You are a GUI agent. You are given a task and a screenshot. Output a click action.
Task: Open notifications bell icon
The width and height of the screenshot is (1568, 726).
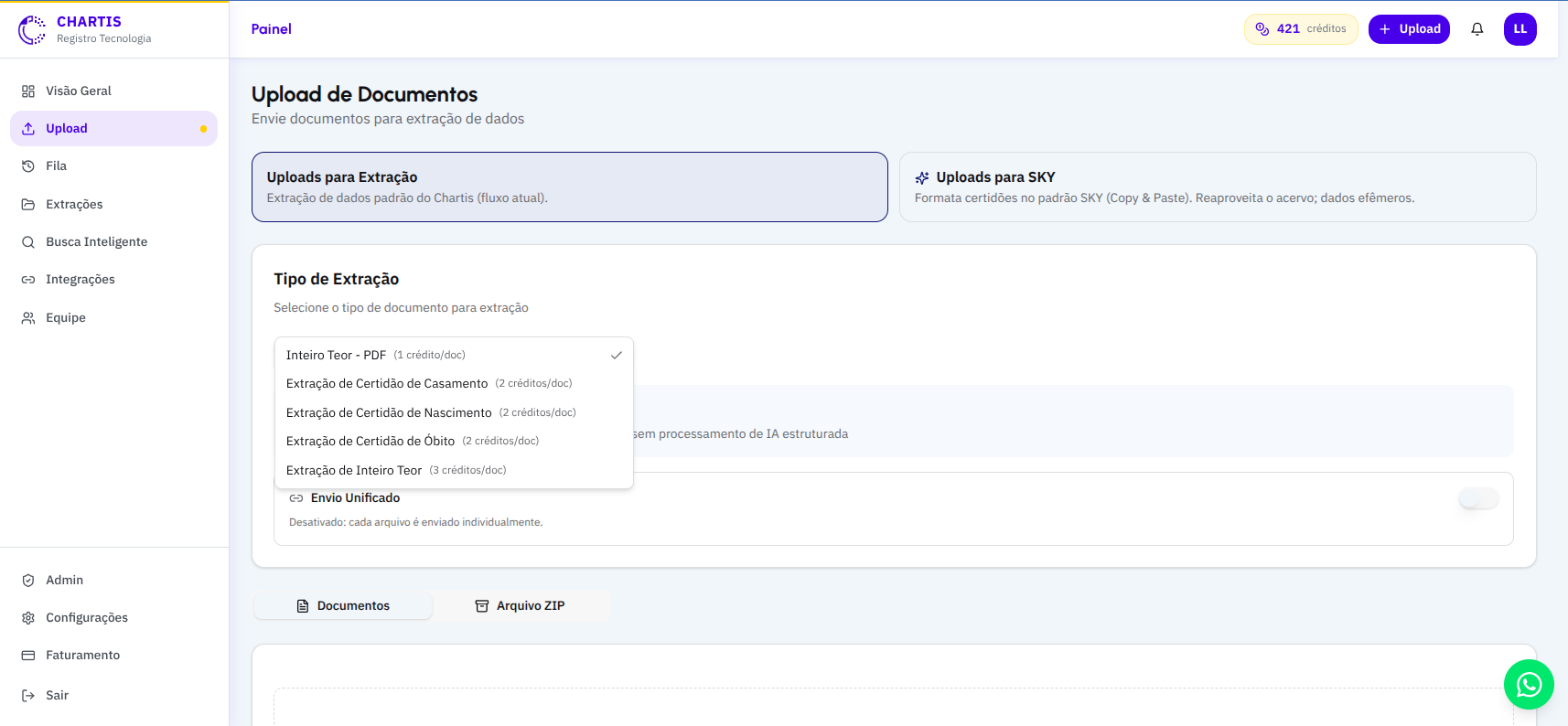(x=1477, y=29)
